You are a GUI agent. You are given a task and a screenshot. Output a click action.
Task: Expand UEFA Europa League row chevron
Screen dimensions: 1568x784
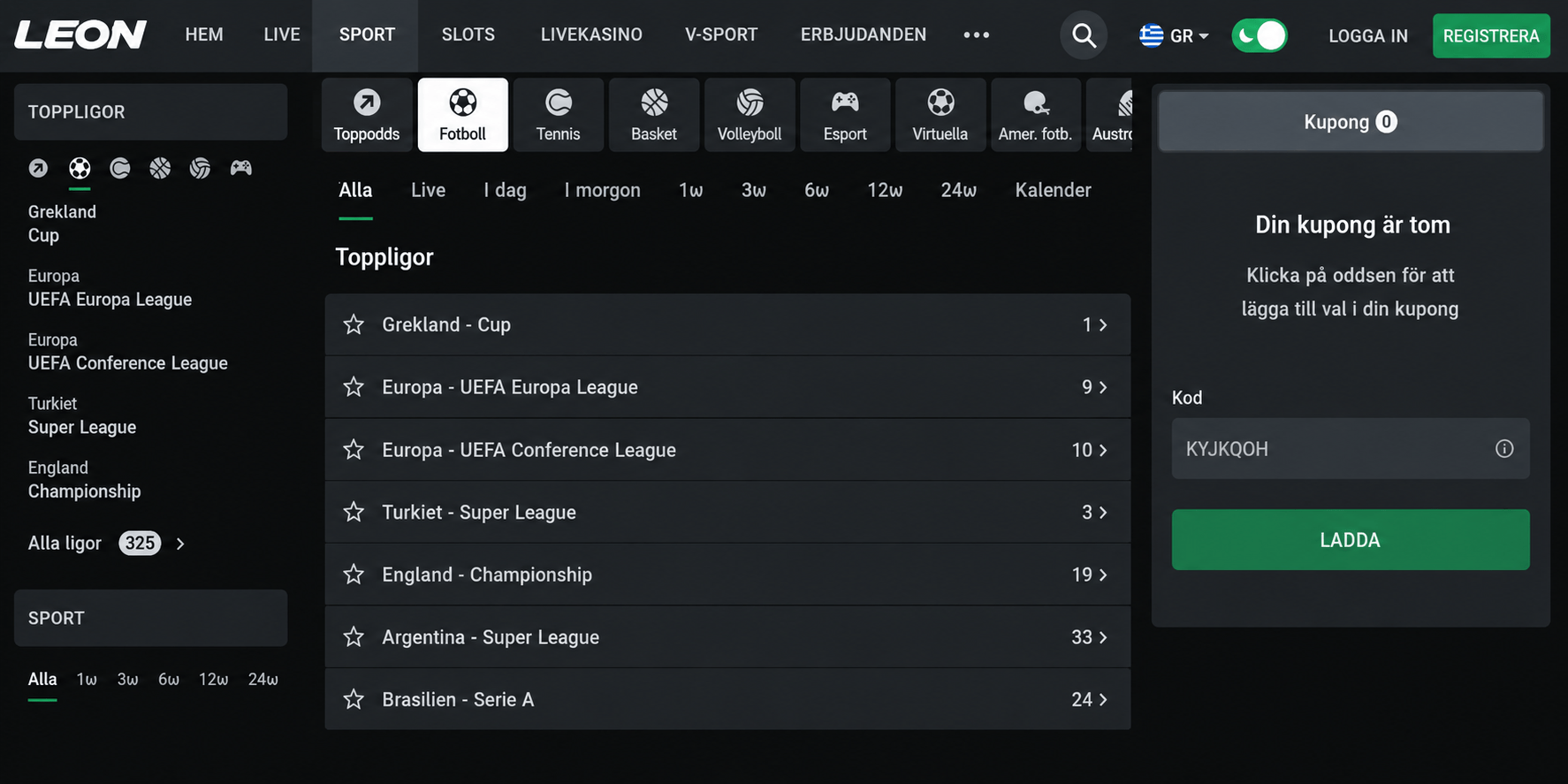pos(1103,387)
